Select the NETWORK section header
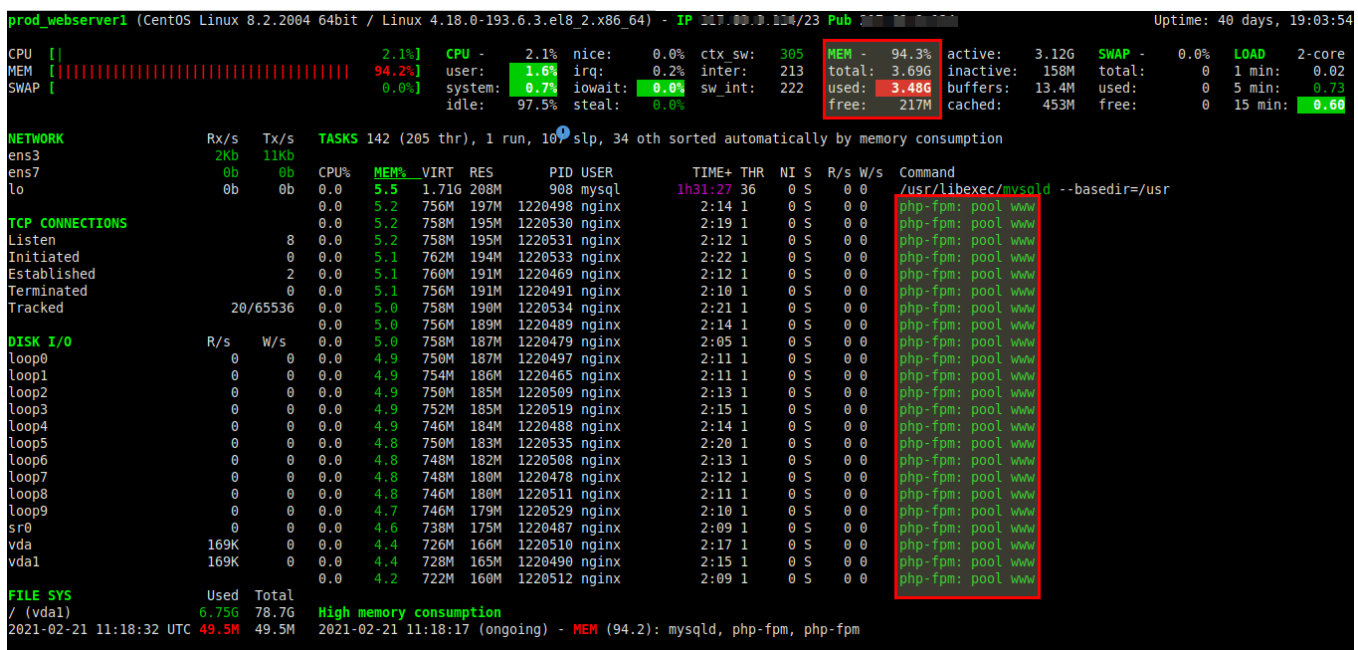The width and height of the screenshot is (1358, 650). click(36, 139)
